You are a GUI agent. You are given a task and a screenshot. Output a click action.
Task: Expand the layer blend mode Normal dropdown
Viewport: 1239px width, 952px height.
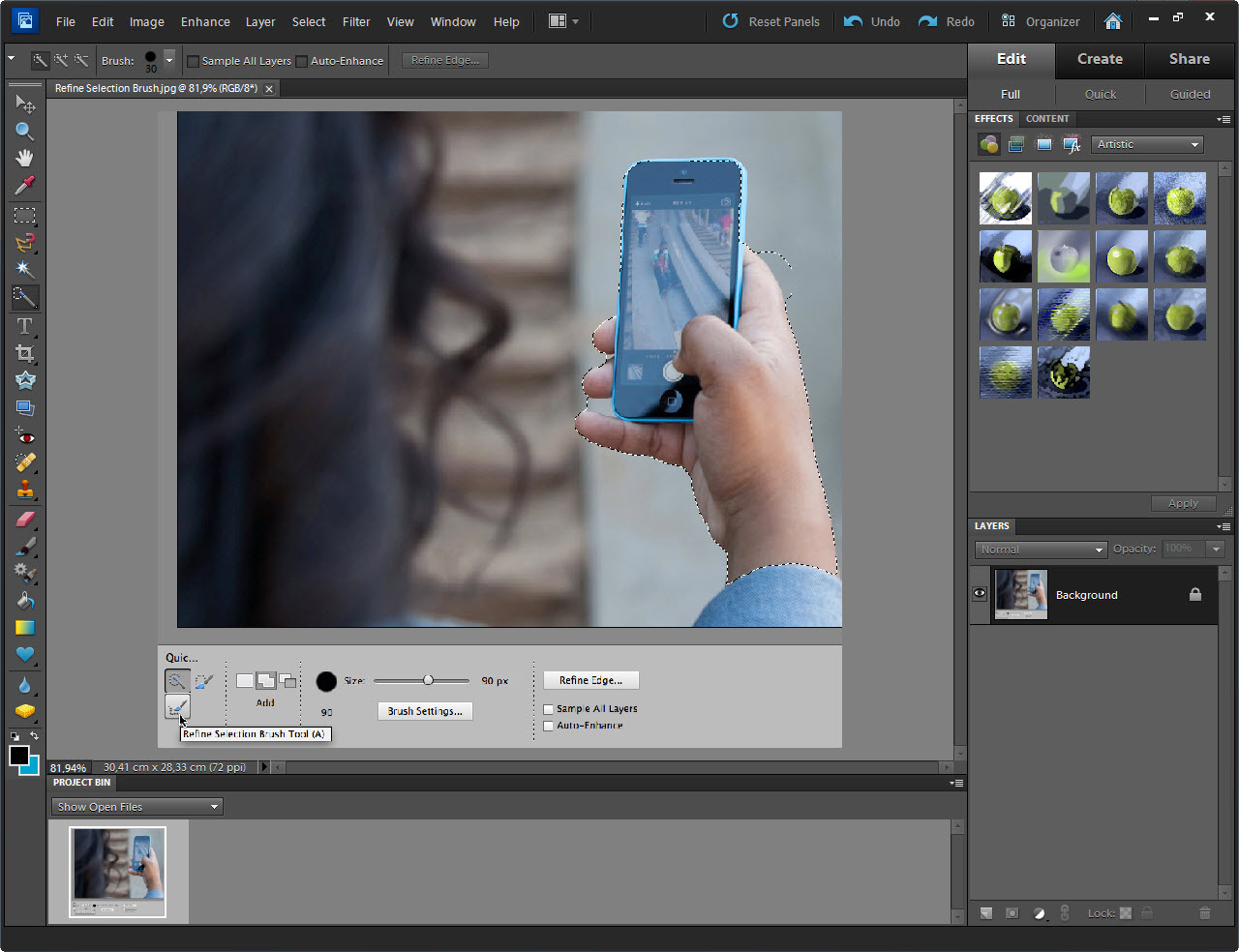click(1041, 550)
